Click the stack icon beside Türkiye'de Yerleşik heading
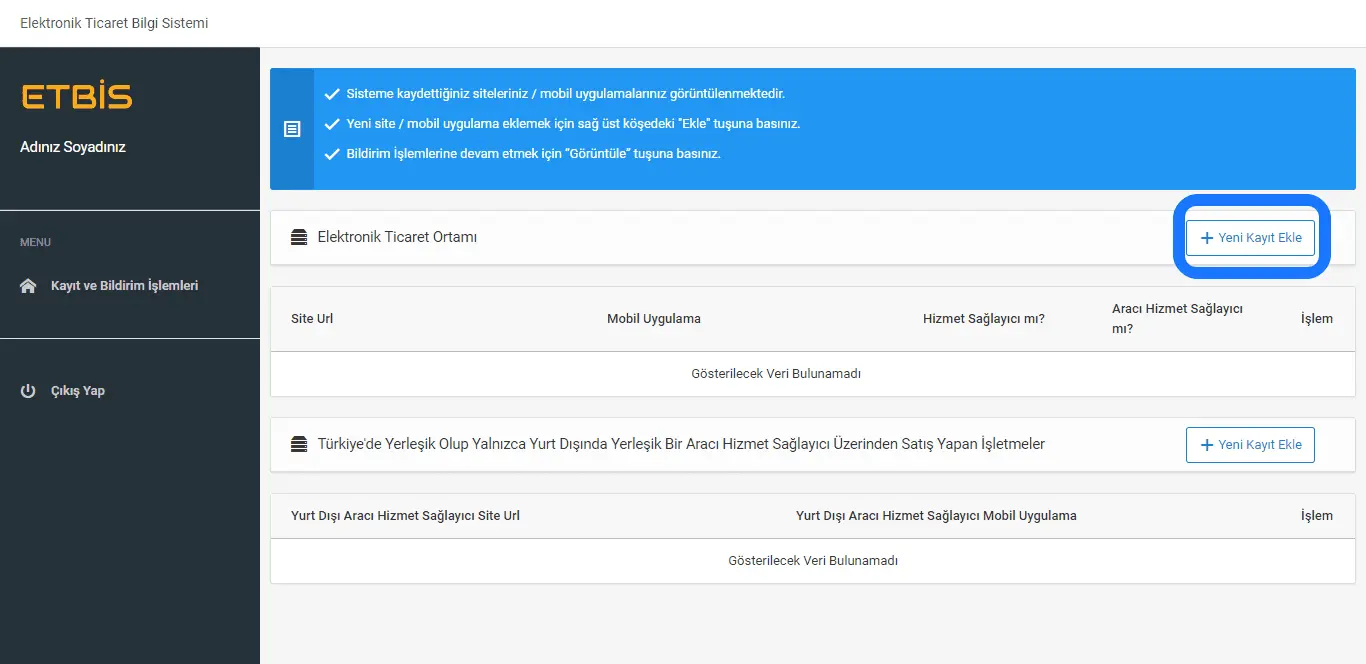This screenshot has height=664, width=1366. 299,445
